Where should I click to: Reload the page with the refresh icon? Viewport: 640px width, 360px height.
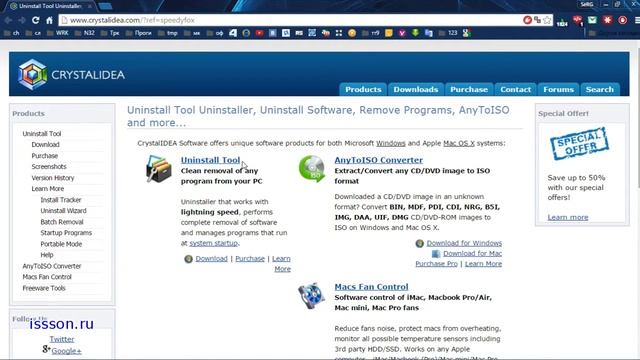(36, 20)
